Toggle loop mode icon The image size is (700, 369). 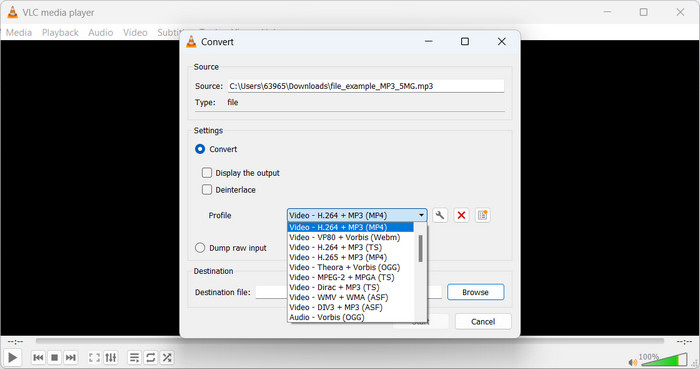click(150, 357)
